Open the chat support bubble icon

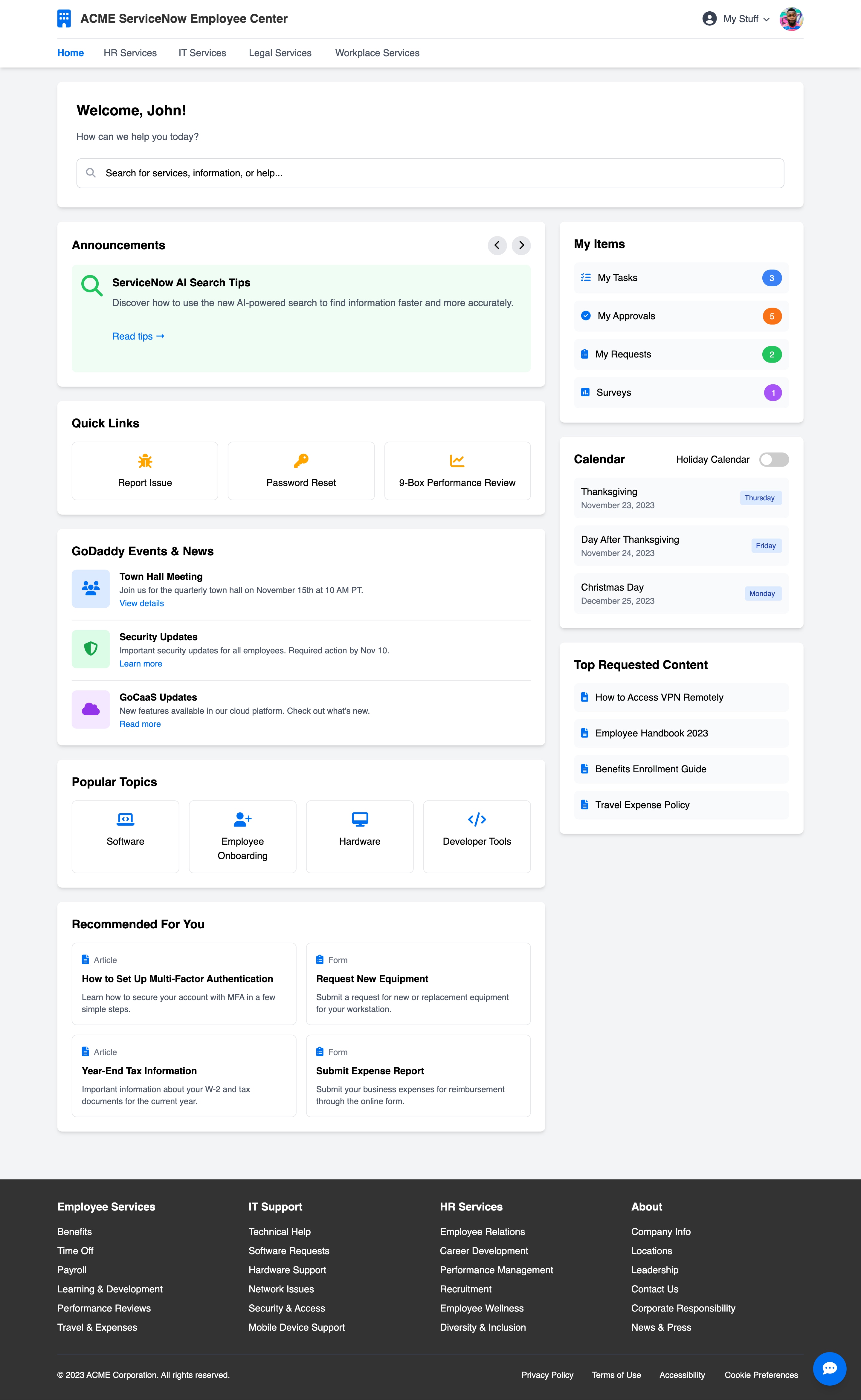[x=830, y=1368]
